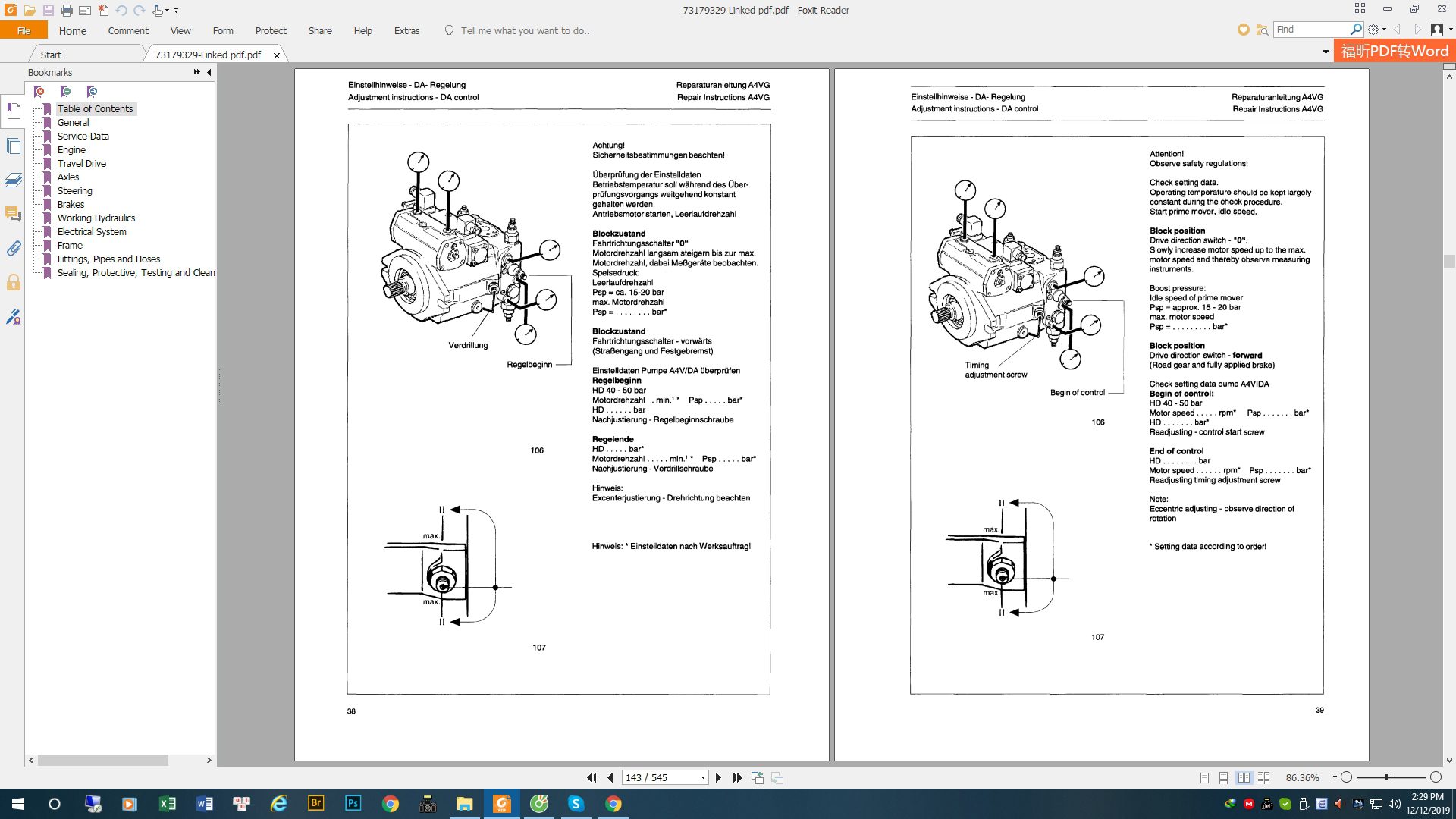Switch to the Comment ribbon tab
Image resolution: width=1456 pixels, height=819 pixels.
[127, 30]
